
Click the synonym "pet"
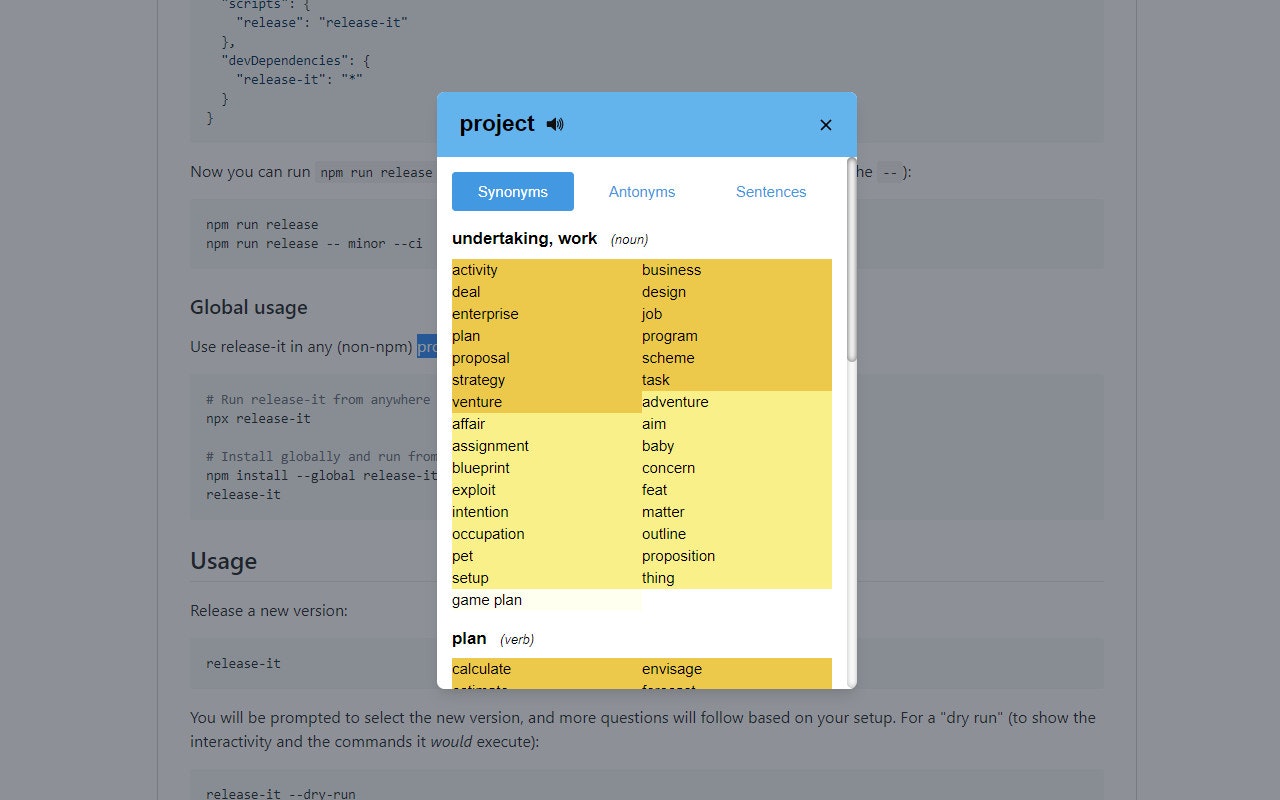[462, 556]
